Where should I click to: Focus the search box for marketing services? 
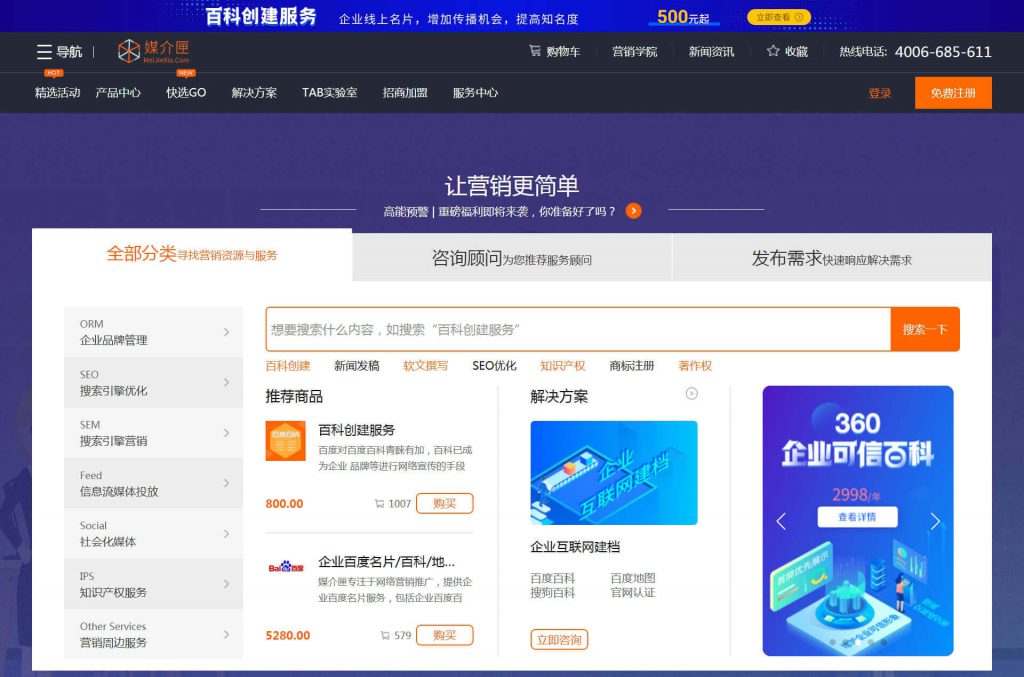coord(577,329)
